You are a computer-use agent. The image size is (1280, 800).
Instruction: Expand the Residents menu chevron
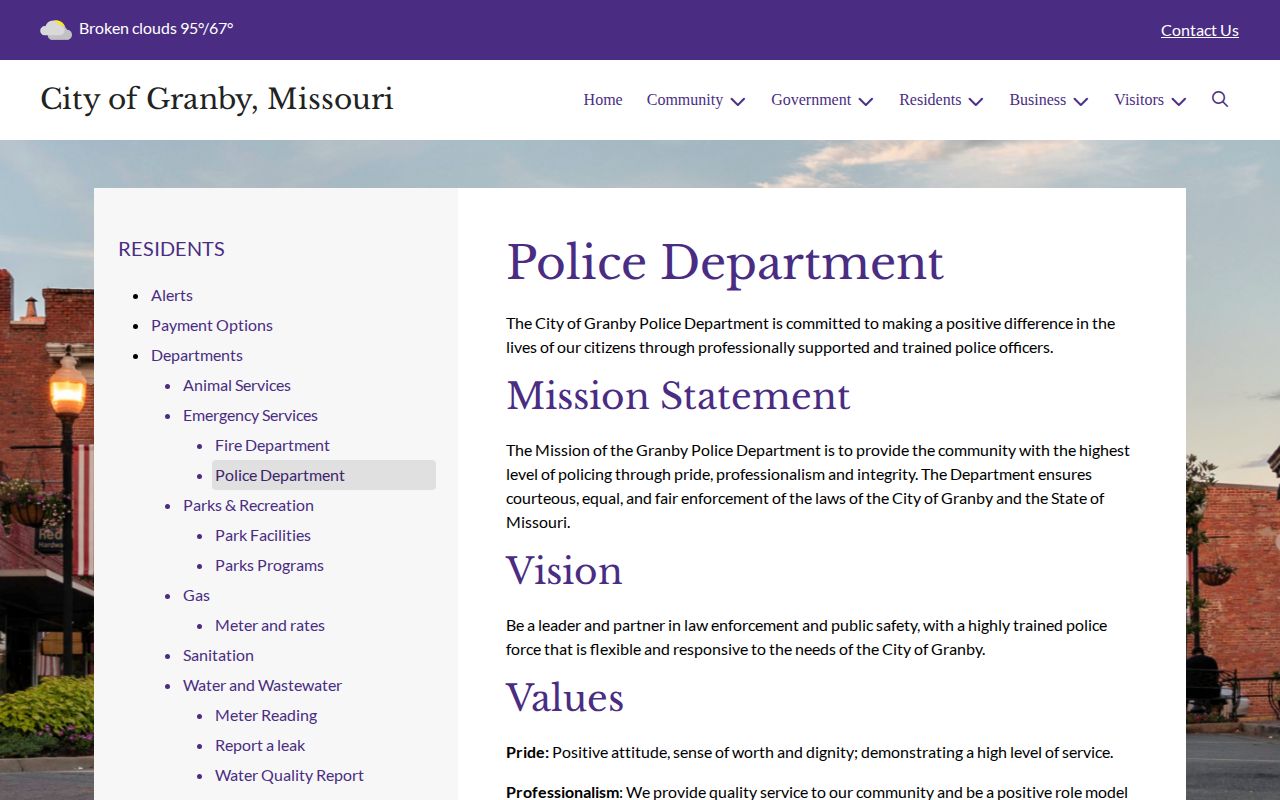[x=976, y=101]
